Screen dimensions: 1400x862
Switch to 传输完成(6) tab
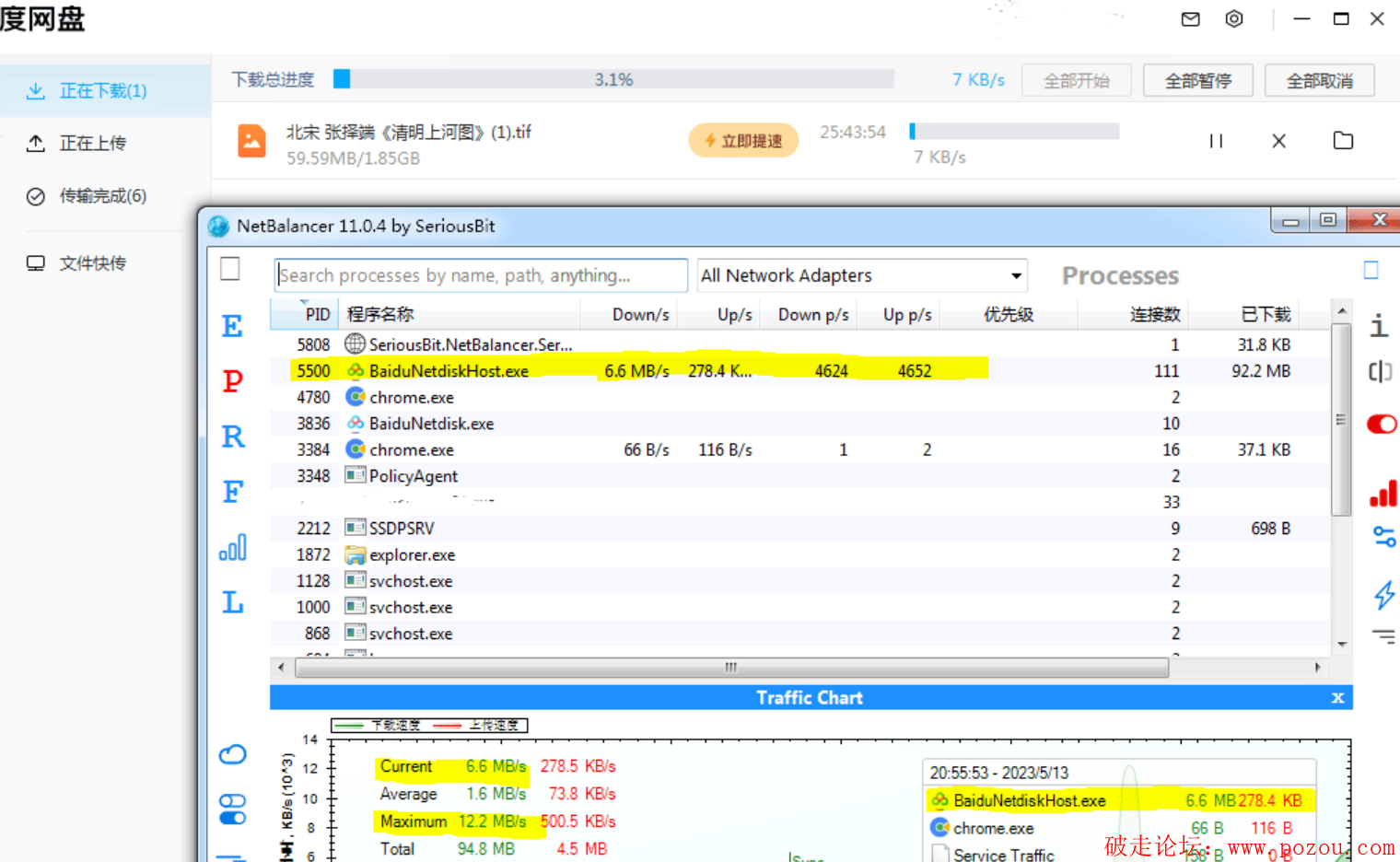(102, 196)
